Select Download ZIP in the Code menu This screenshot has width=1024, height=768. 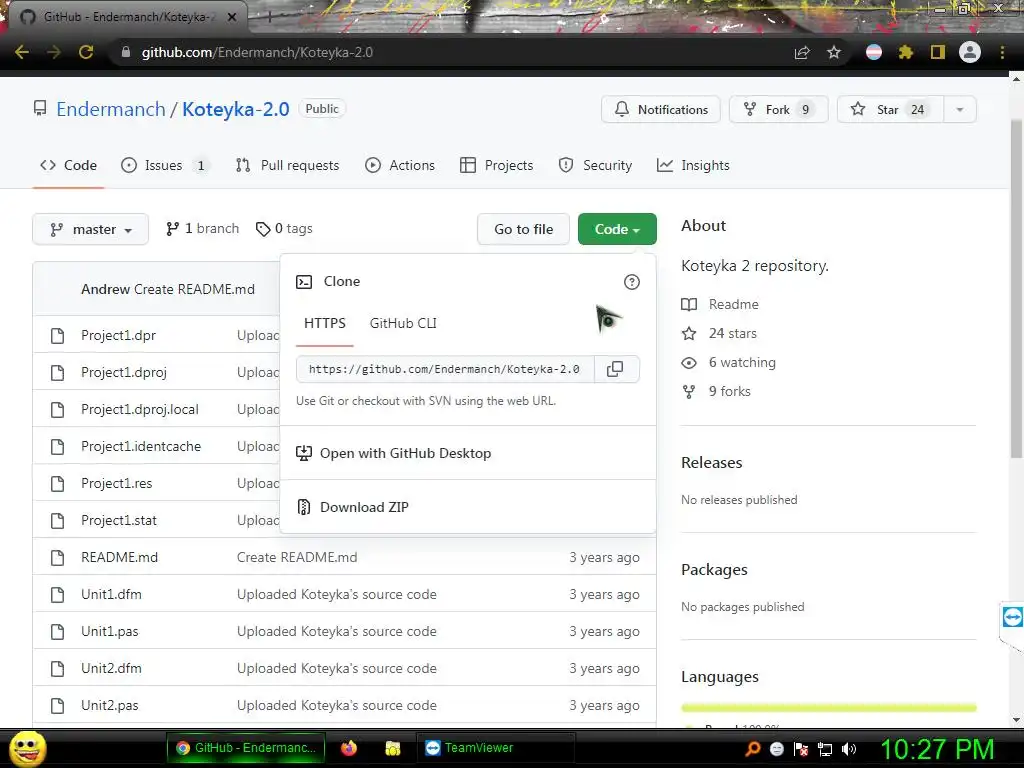click(468, 507)
